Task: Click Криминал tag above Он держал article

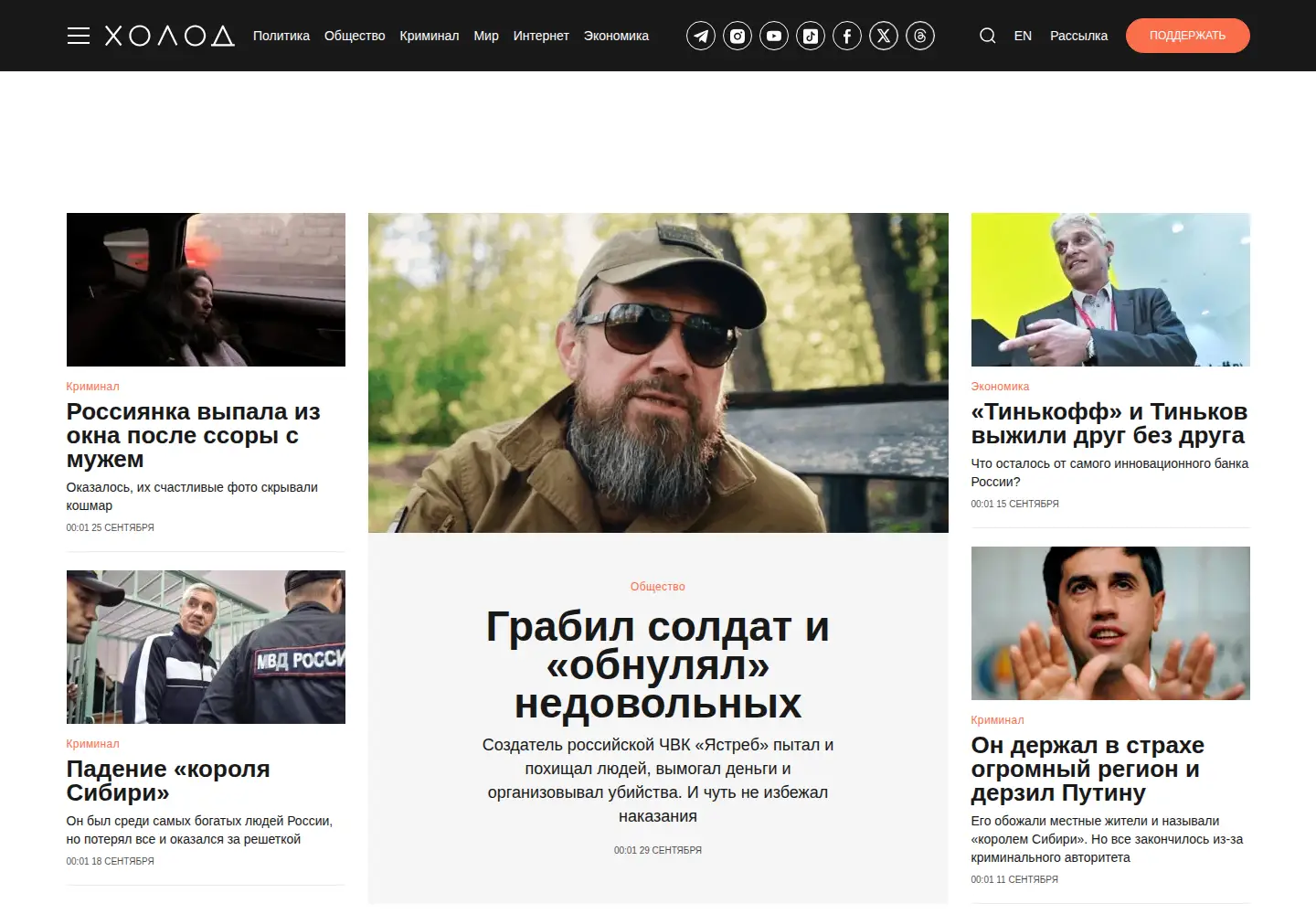Action: coord(997,720)
